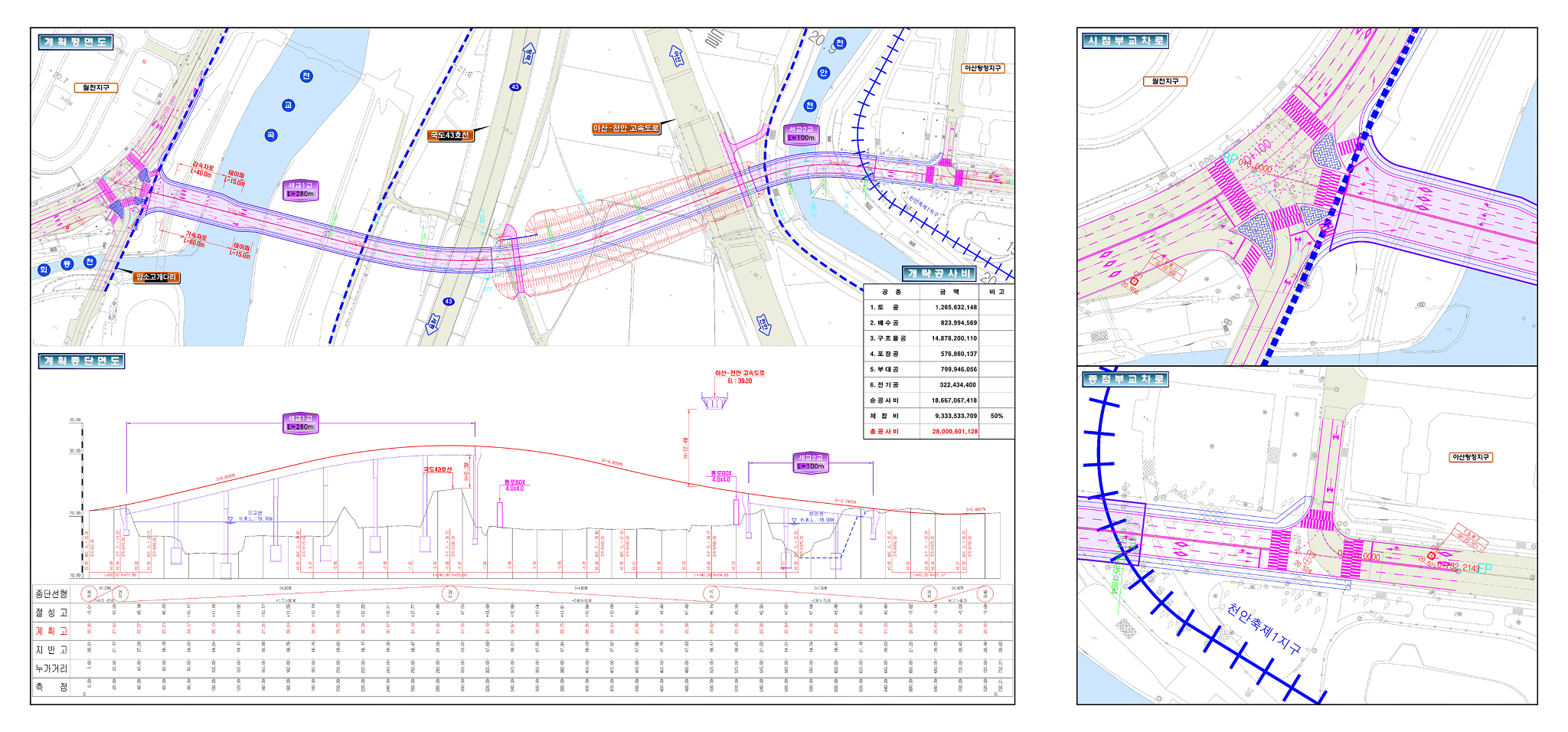Click the red 국도43호선 label in the profile
Image resolution: width=1568 pixels, height=732 pixels.
pos(438,469)
